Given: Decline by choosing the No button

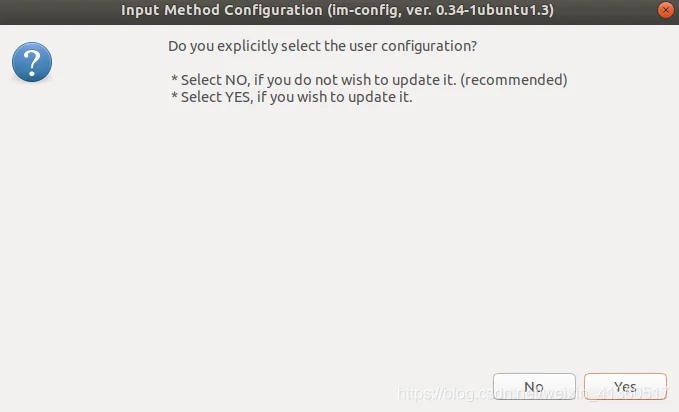Looking at the screenshot, I should coord(534,386).
